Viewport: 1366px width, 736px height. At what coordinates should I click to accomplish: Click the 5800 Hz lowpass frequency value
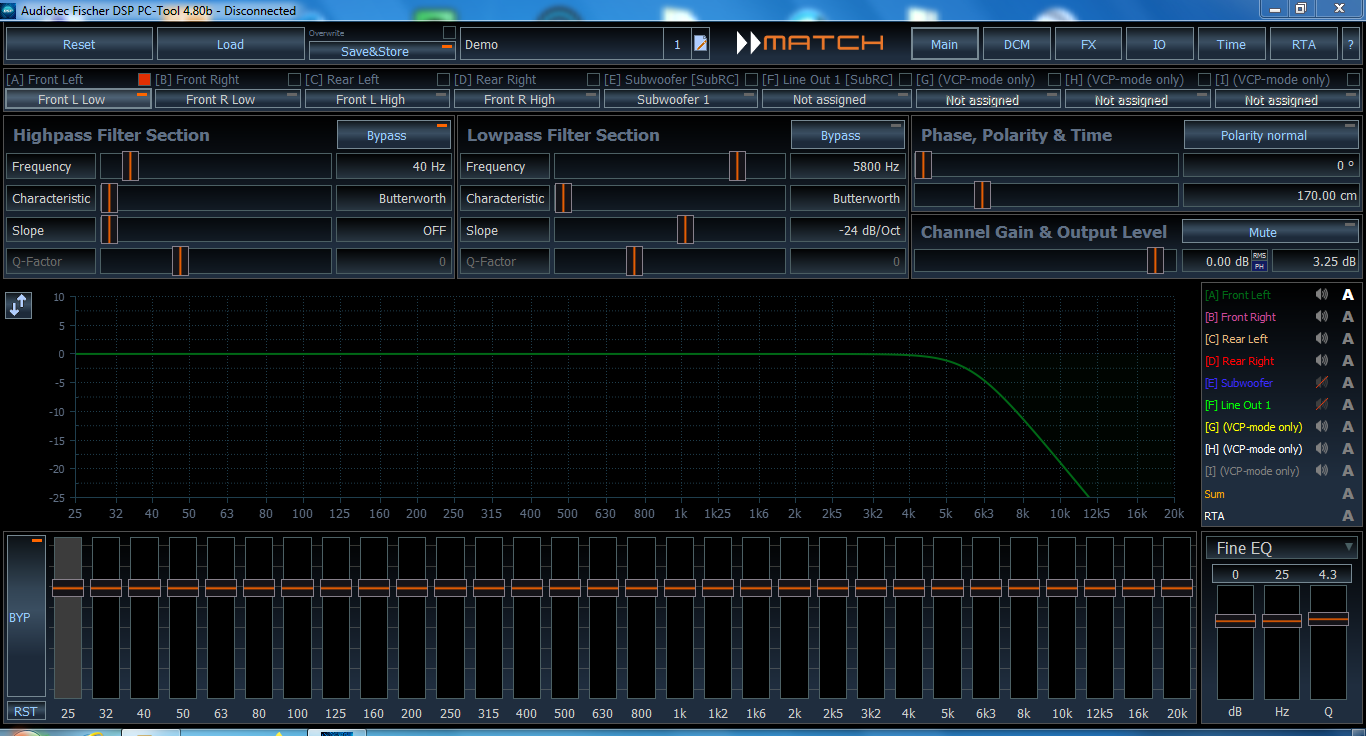(848, 167)
